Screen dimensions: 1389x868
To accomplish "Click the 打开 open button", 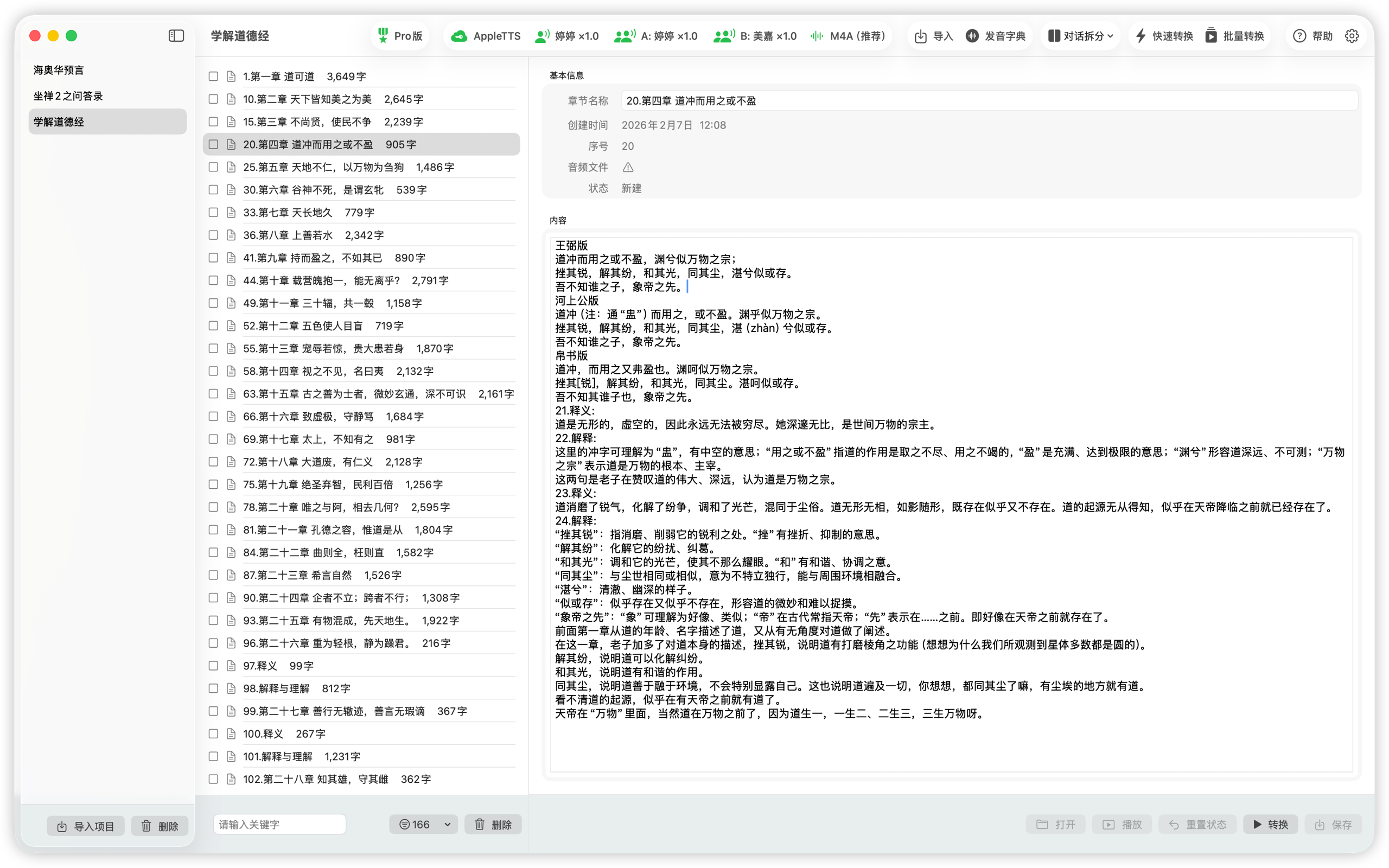I will 1055,825.
